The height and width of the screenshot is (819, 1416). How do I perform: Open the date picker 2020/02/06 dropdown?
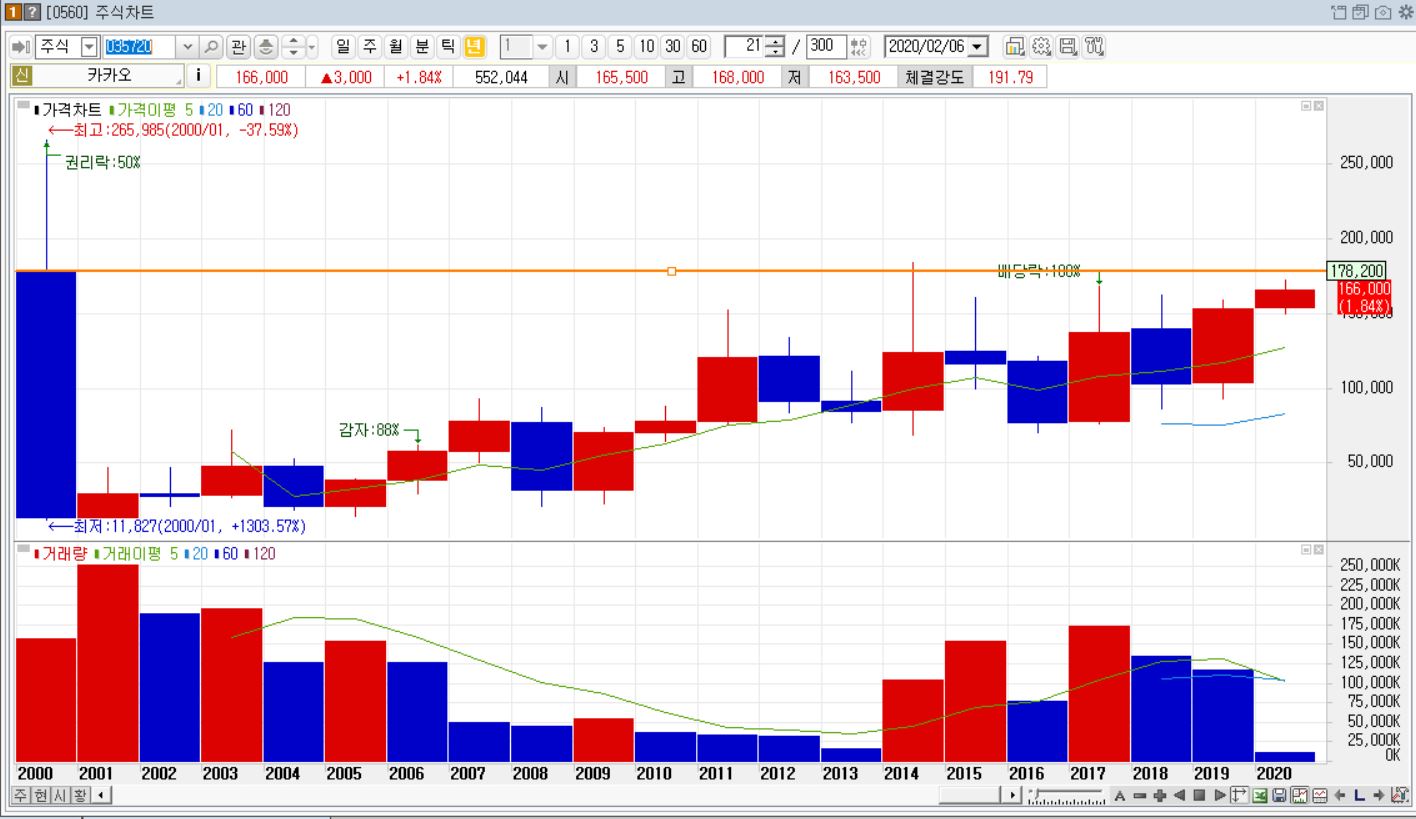[x=977, y=47]
